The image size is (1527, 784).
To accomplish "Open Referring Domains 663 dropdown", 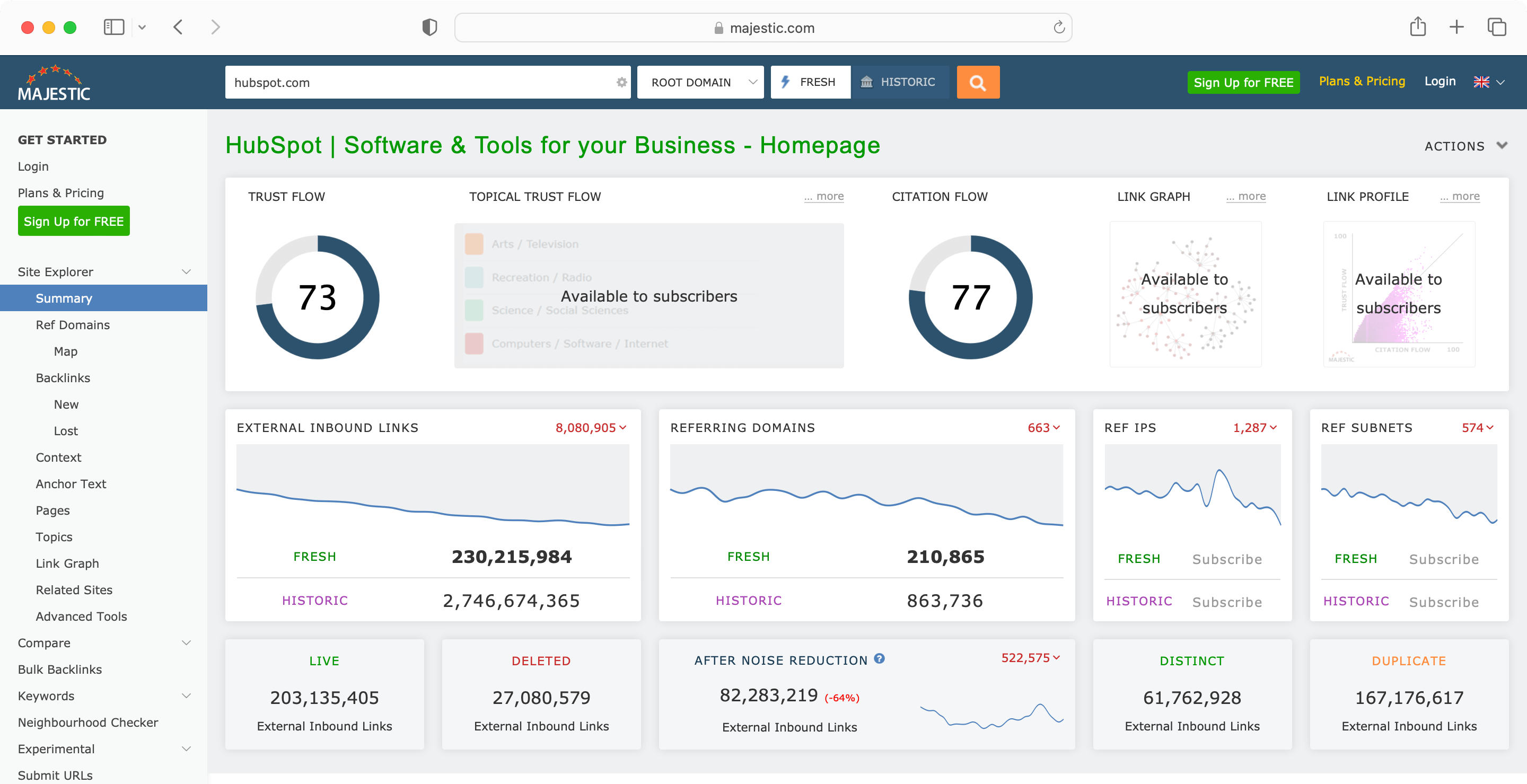I will tap(1044, 427).
